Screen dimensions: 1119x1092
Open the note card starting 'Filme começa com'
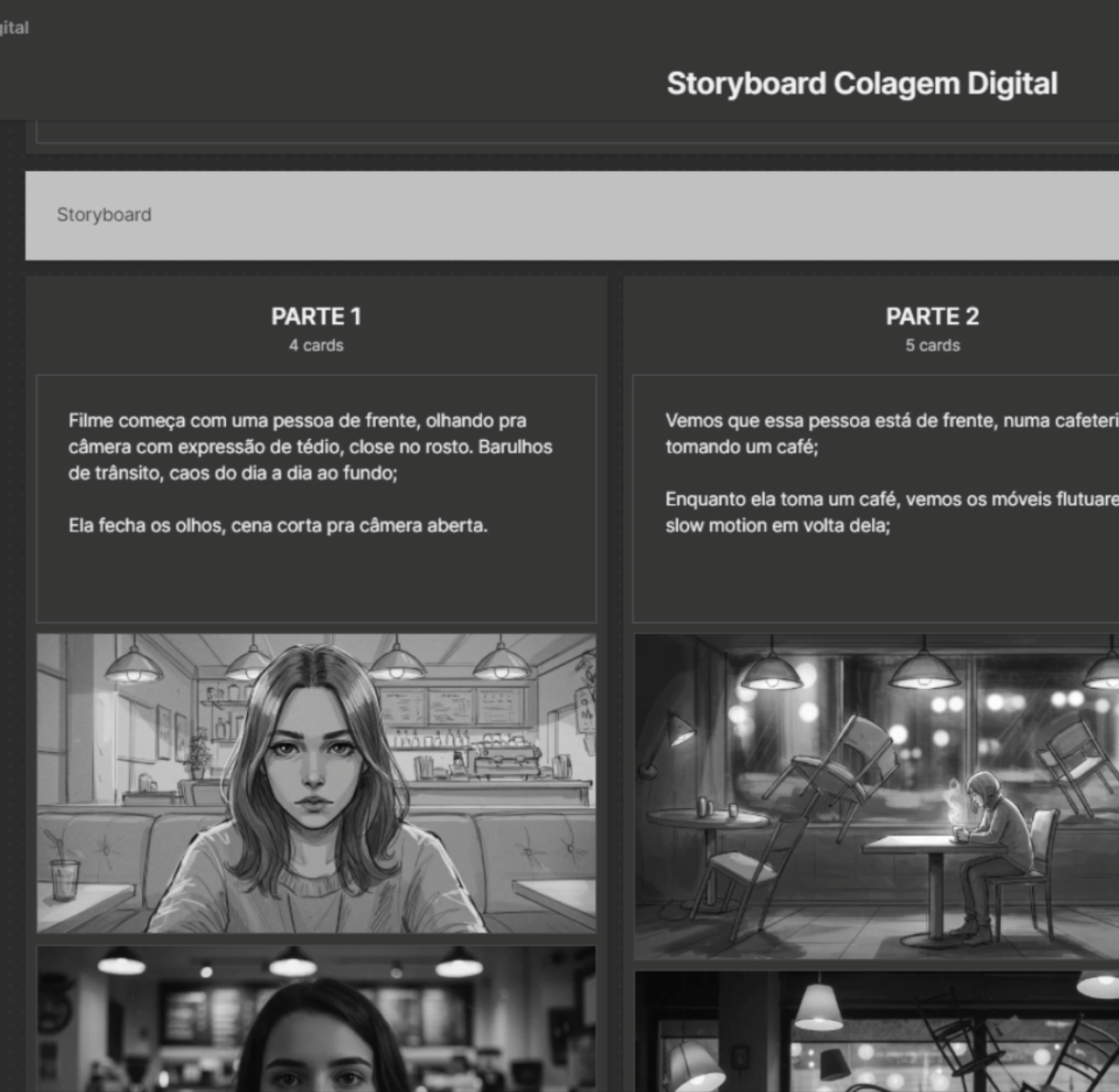[x=316, y=499]
